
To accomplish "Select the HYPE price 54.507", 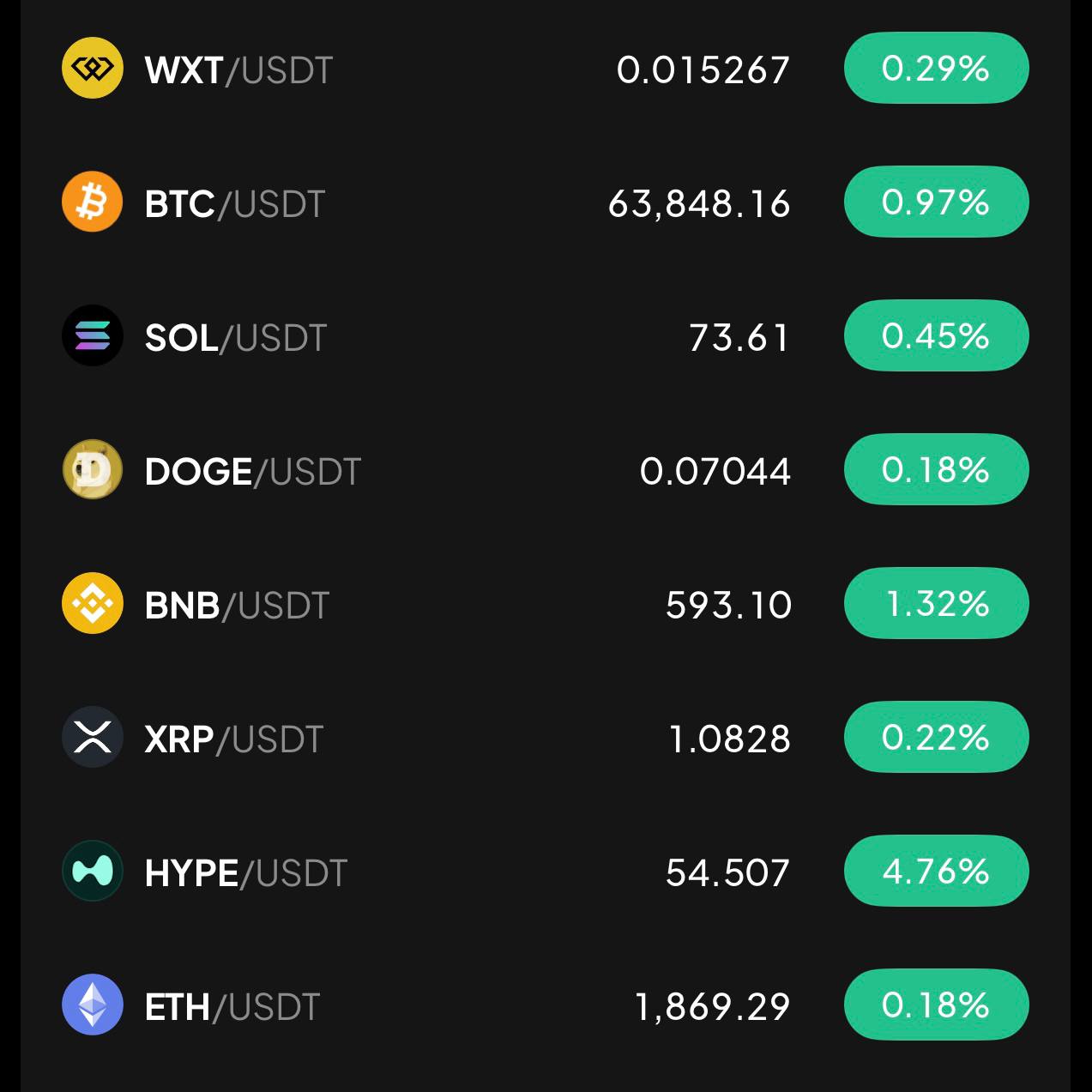I will [x=727, y=872].
